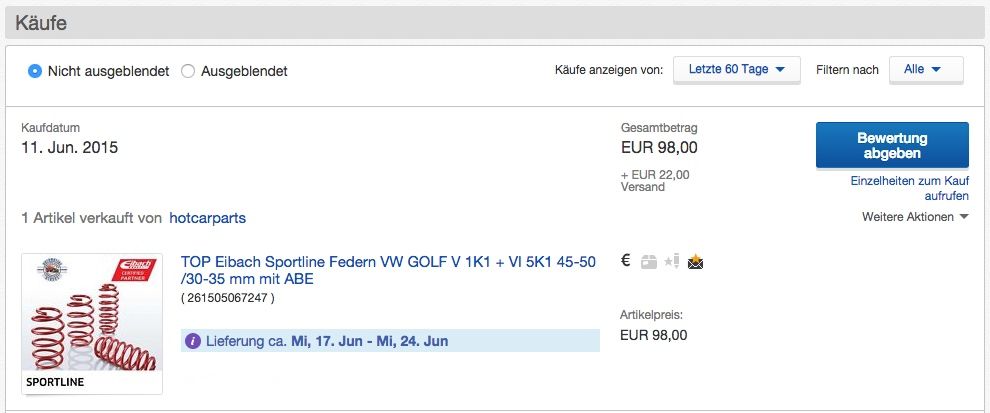Open the Alle filter dropdown
Viewport: 990px width, 413px height.
926,69
